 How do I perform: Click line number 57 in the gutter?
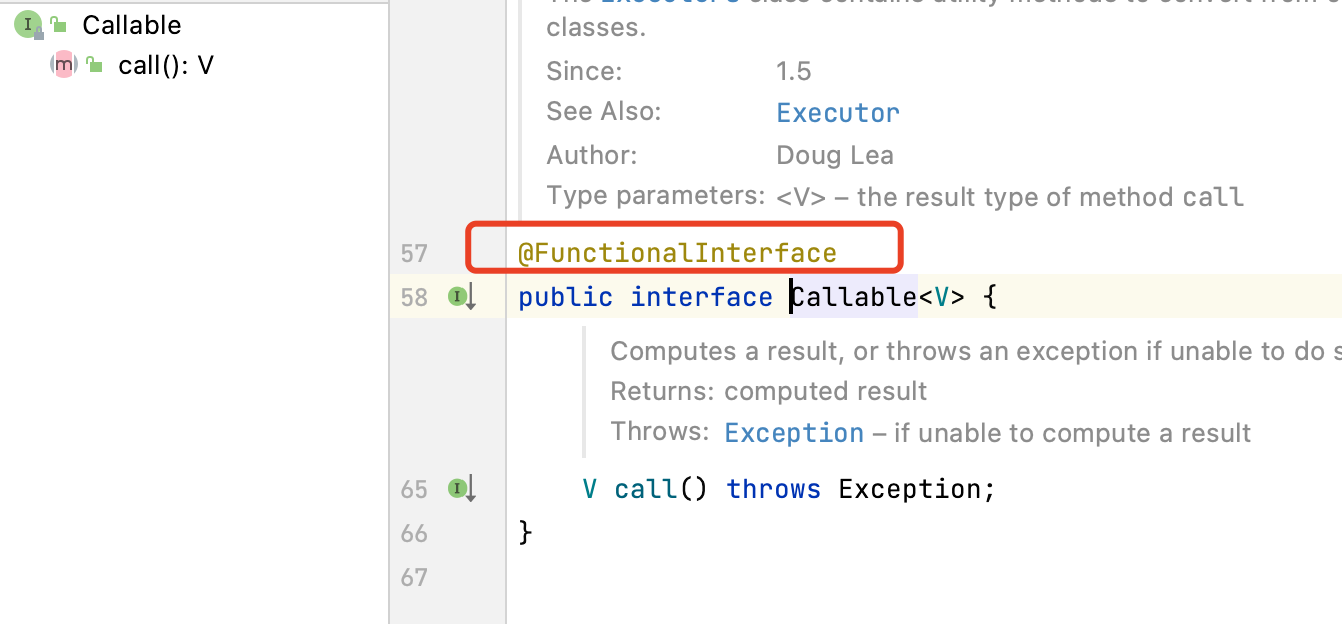pos(414,253)
